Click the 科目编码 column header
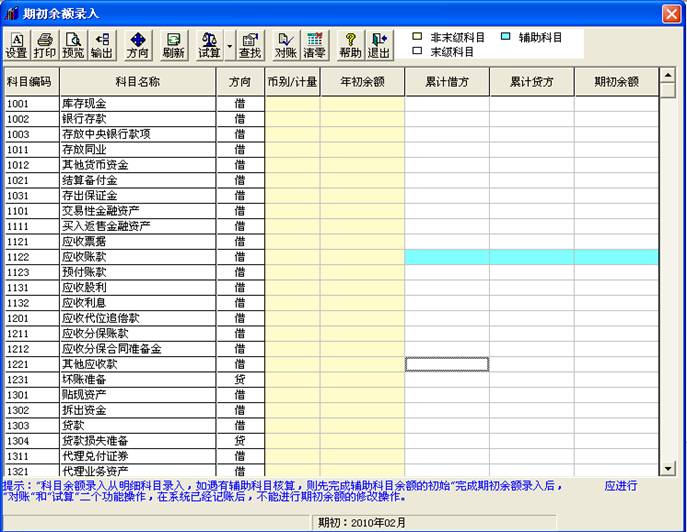 (31, 82)
